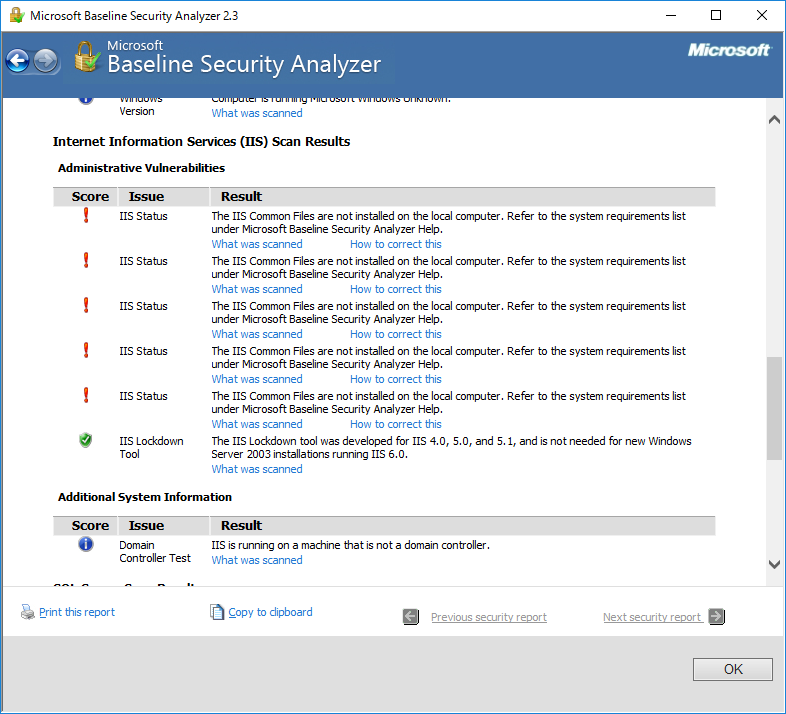
Task: Click the Result header in Administrative Vulnerabilities table
Action: coord(241,197)
